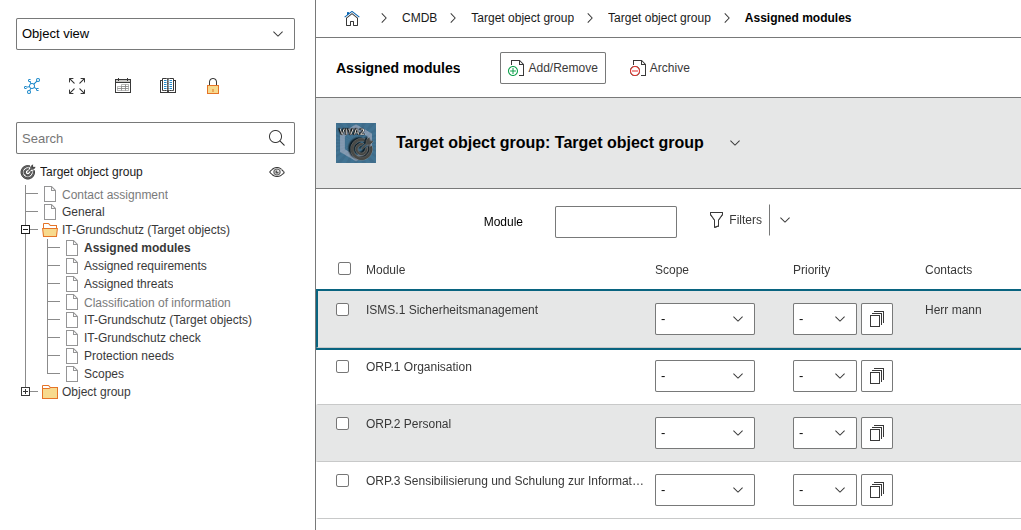Click copy icon in ORP.3 Sensibilisierung row
This screenshot has width=1021, height=530.
[876, 490]
